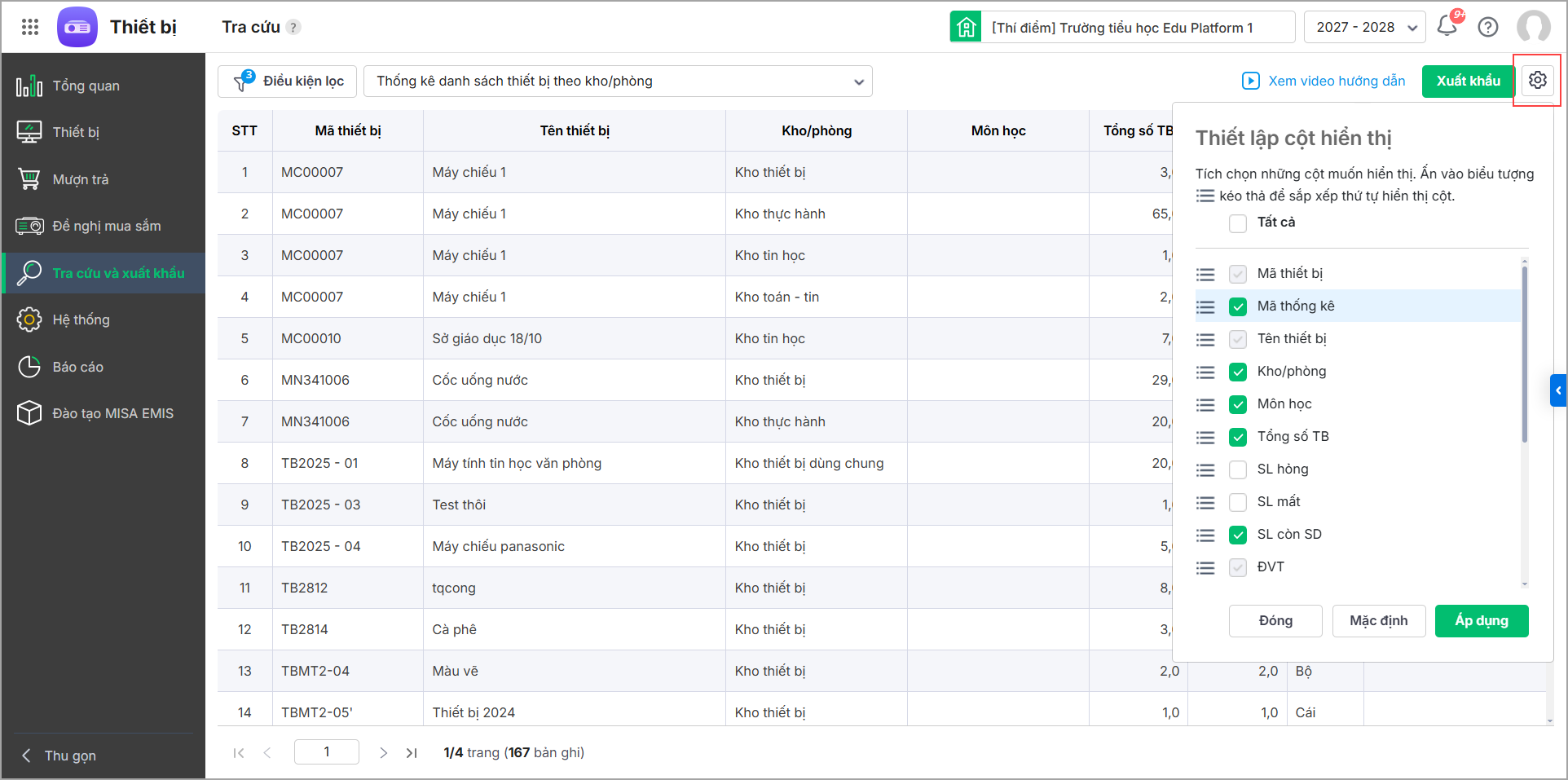The height and width of the screenshot is (780, 1568).
Task: Click the column list scrollbar
Action: [1524, 355]
